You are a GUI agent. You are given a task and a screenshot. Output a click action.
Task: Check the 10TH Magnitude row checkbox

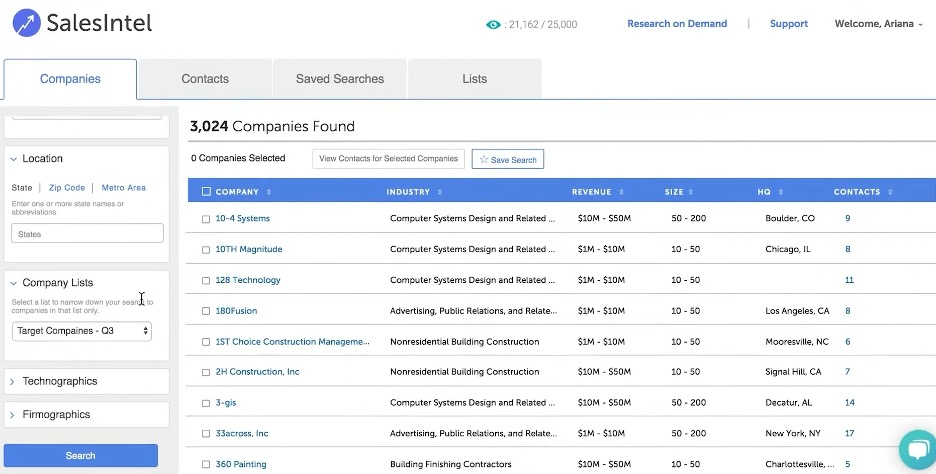206,250
